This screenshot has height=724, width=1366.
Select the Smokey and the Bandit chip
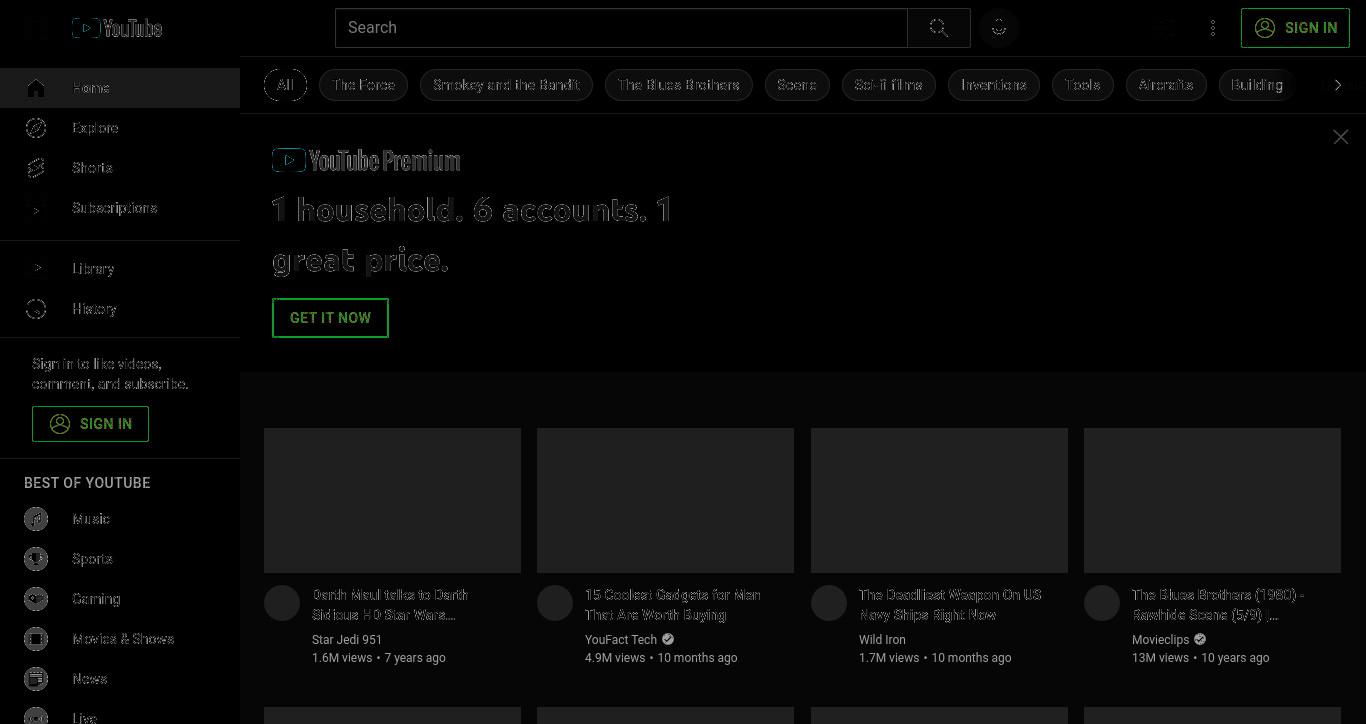(x=506, y=85)
